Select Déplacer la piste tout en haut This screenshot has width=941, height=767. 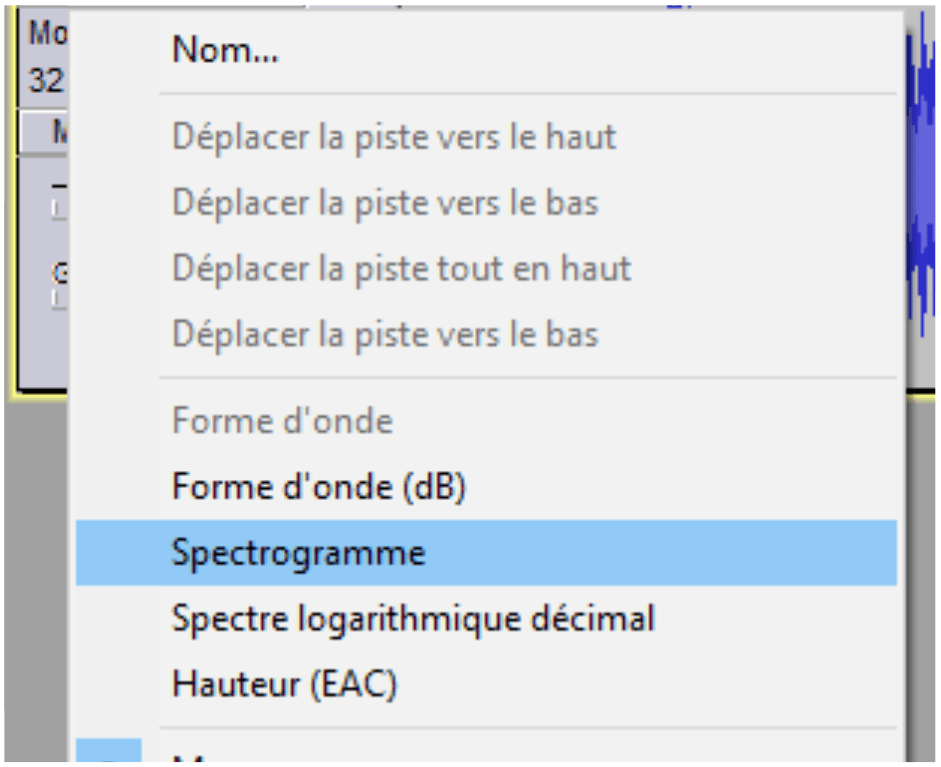point(401,268)
